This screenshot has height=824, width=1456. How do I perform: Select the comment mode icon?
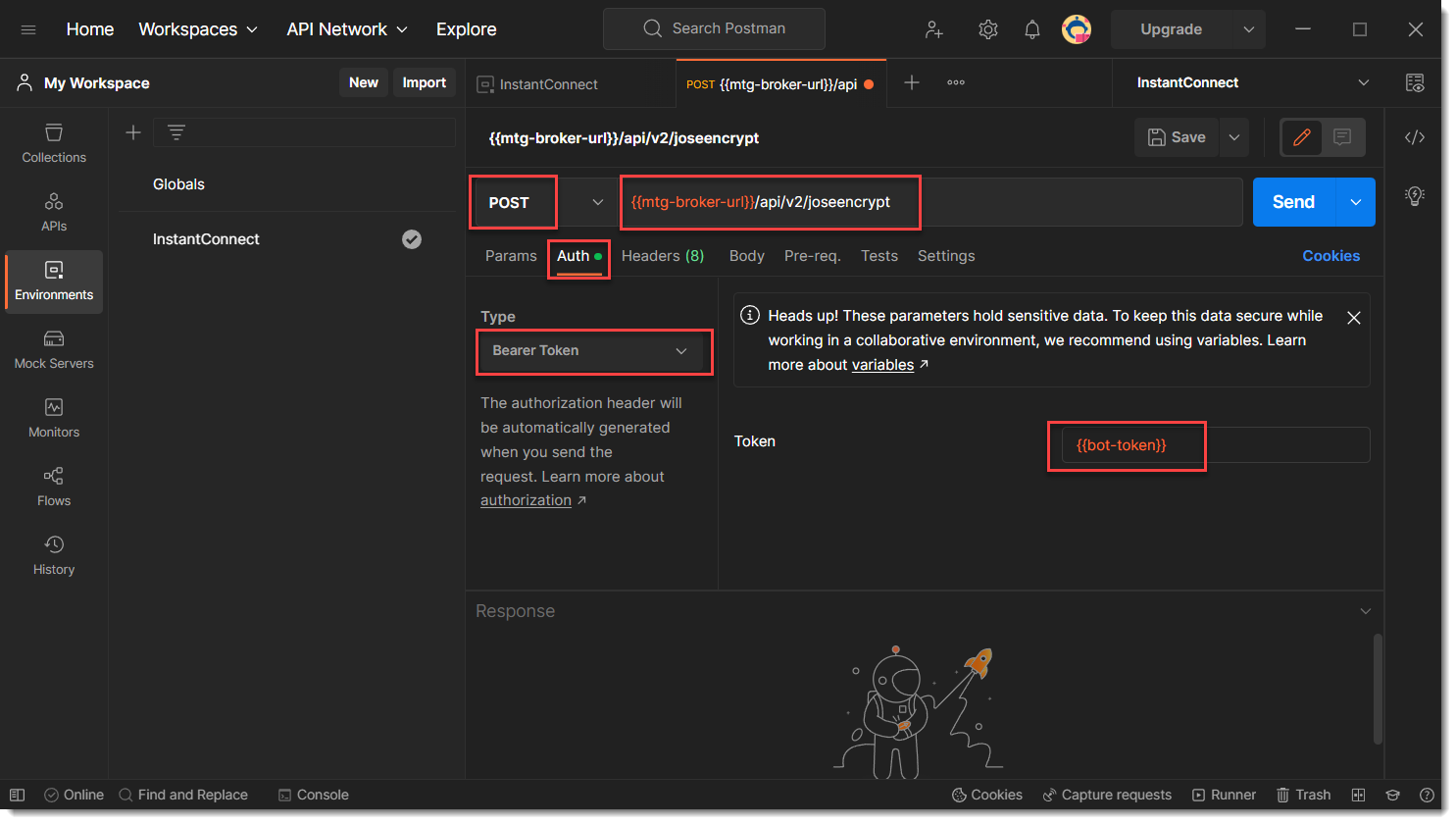point(1342,137)
